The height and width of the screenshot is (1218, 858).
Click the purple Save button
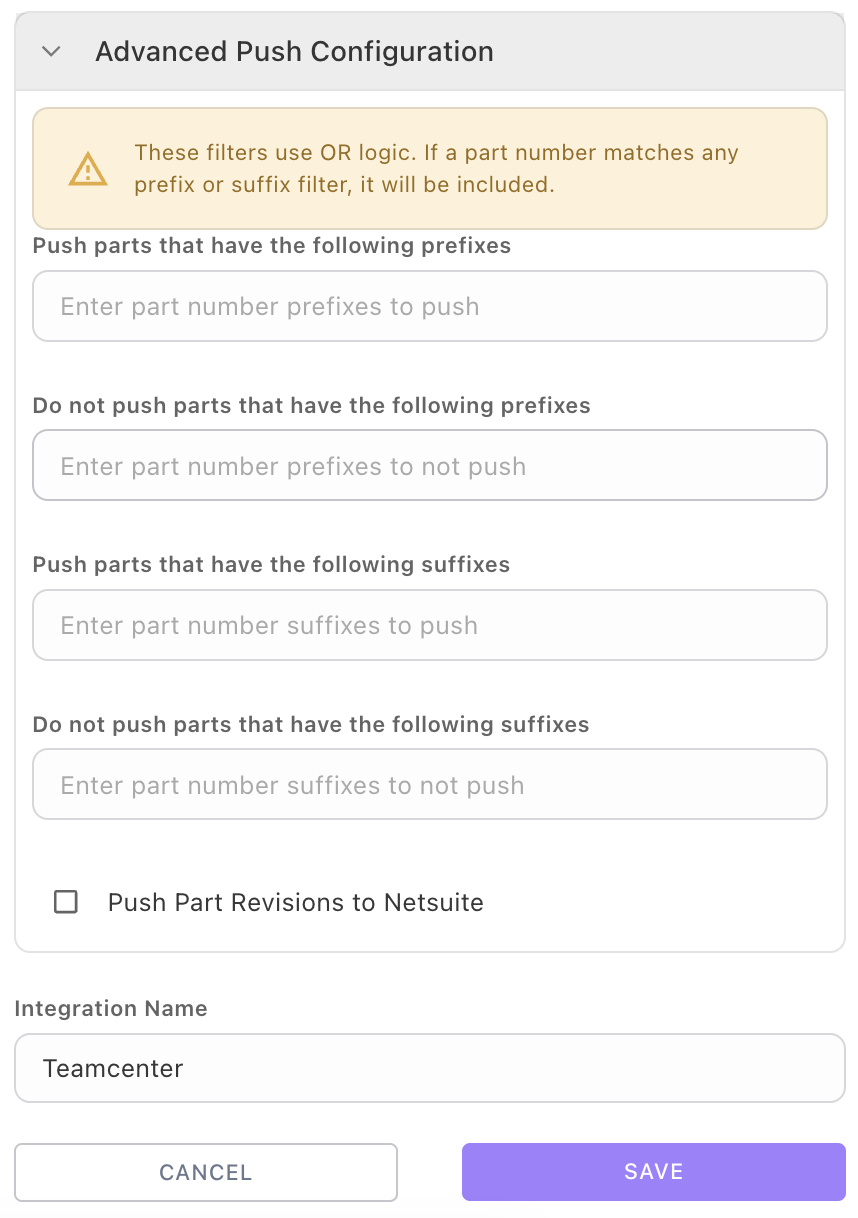pos(653,1172)
